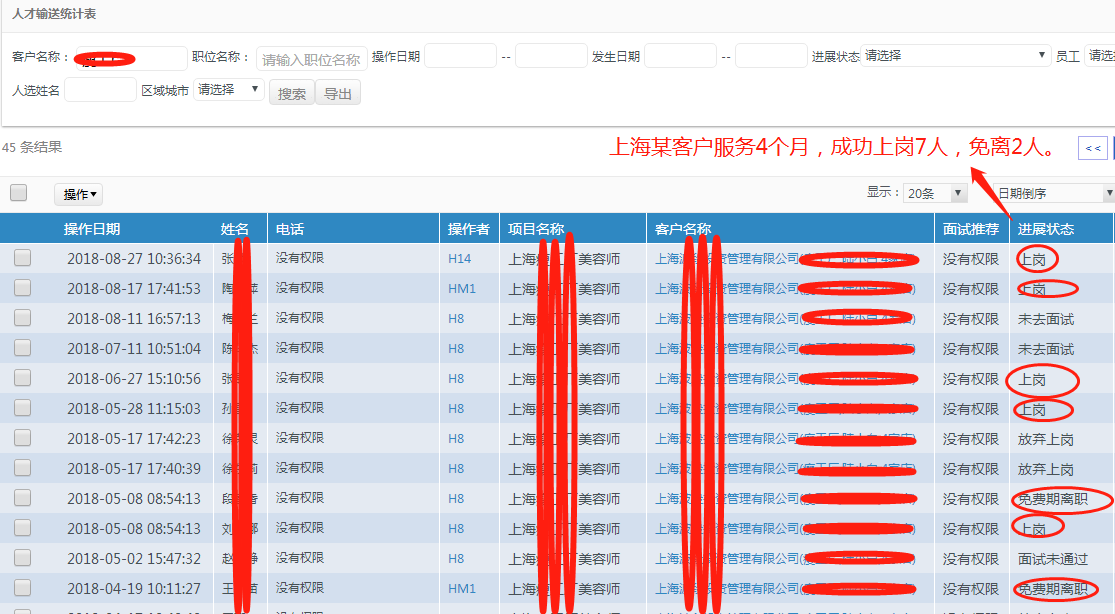The image size is (1115, 614).
Task: Check the row dated 2018-08-11 16:57:13
Action: [x=23, y=317]
